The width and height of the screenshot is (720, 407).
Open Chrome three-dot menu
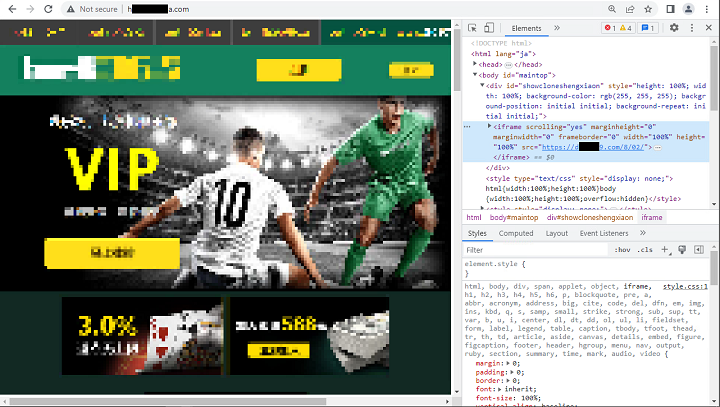point(707,9)
